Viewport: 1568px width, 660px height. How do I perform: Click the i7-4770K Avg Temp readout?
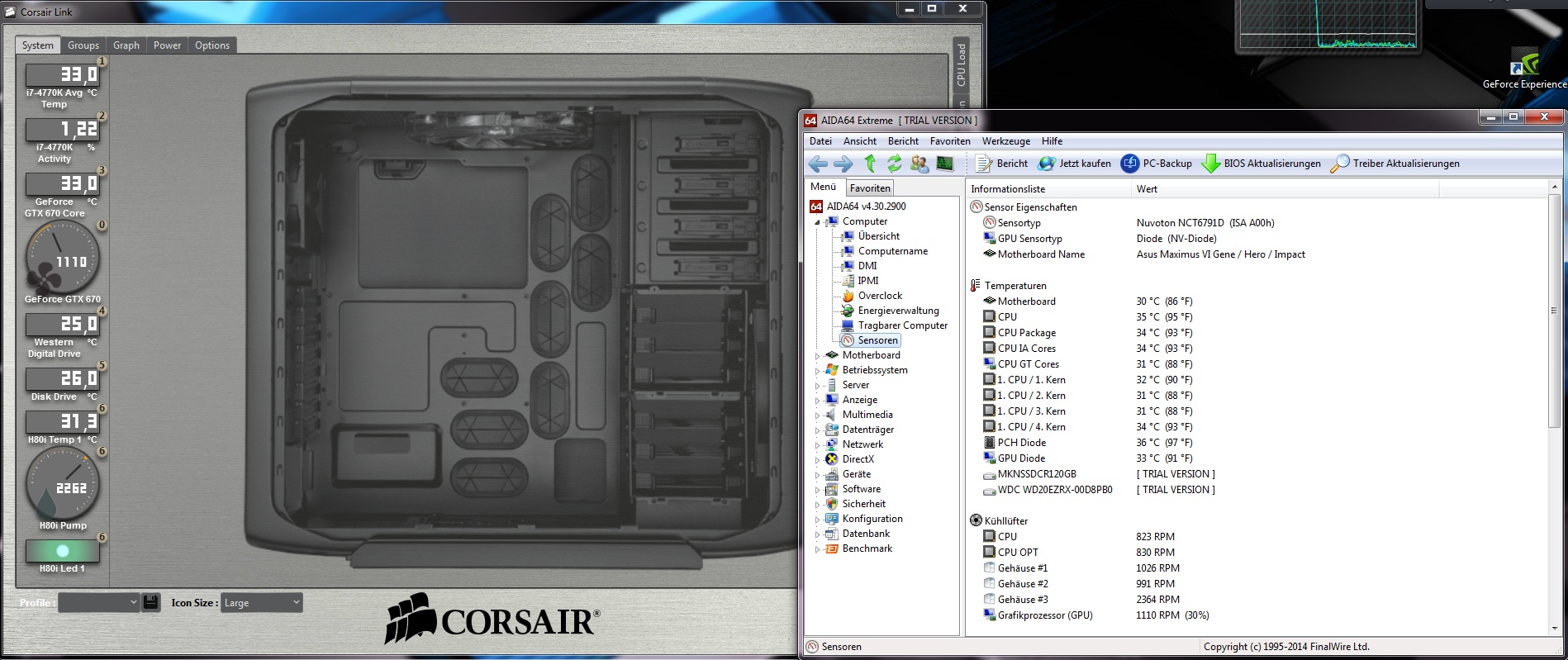pyautogui.click(x=63, y=74)
